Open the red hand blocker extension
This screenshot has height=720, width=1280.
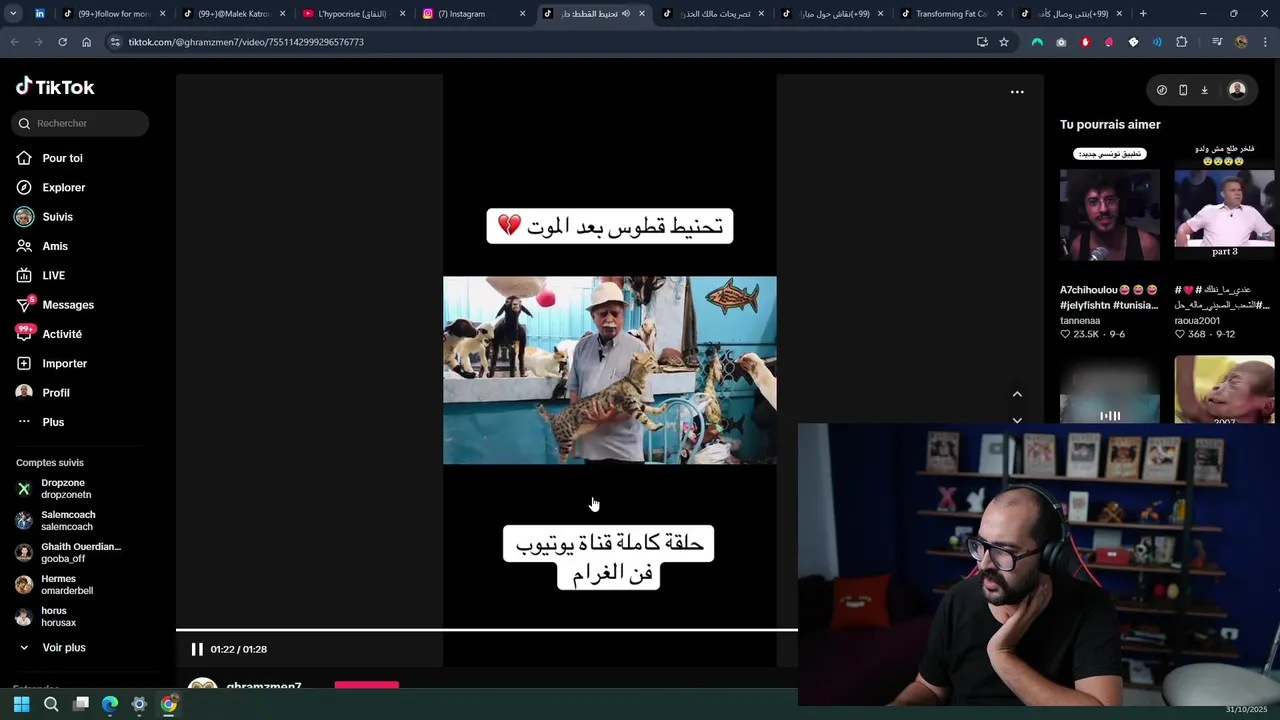coord(1085,42)
